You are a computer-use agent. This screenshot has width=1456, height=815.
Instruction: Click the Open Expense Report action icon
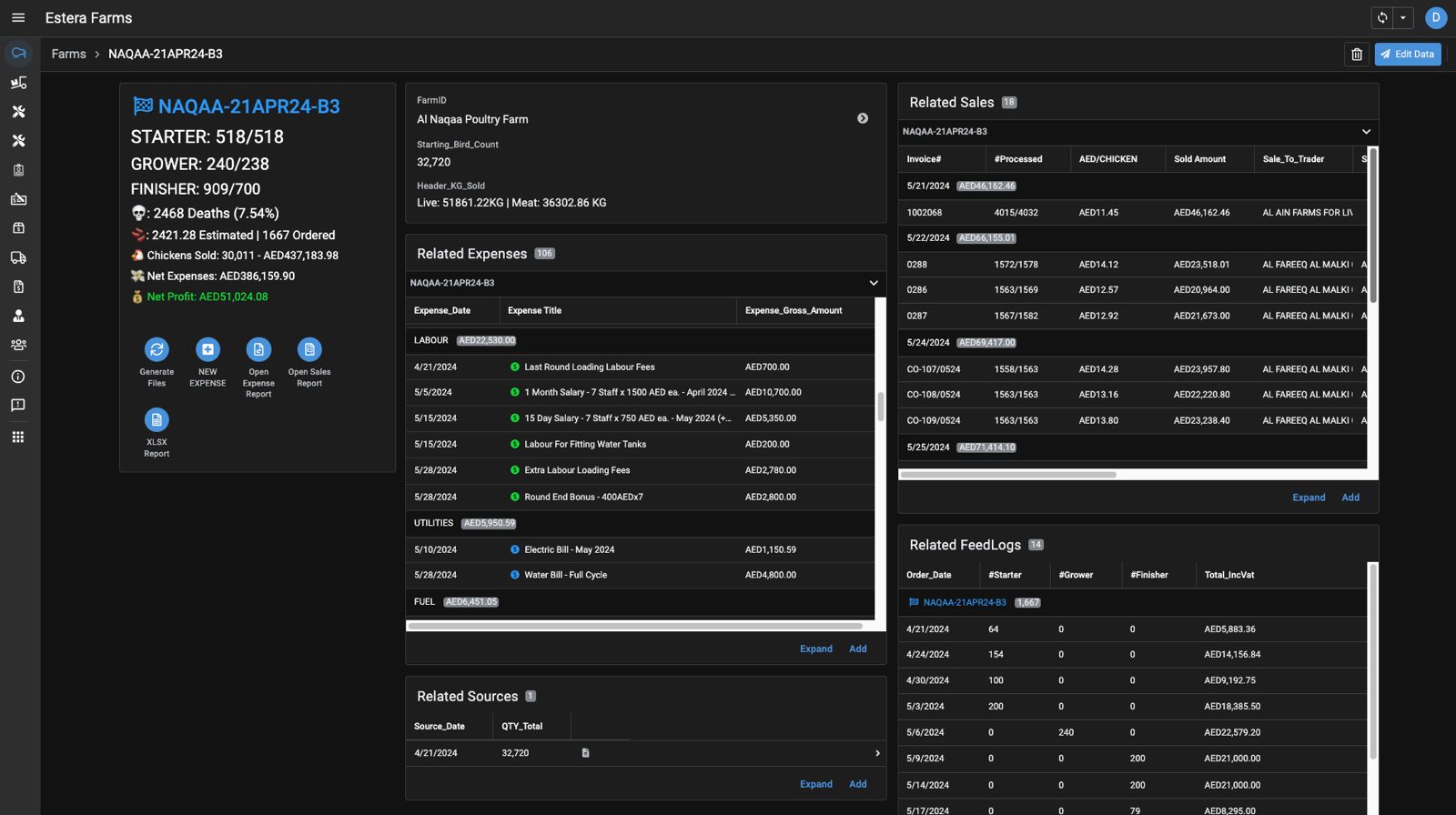click(258, 349)
